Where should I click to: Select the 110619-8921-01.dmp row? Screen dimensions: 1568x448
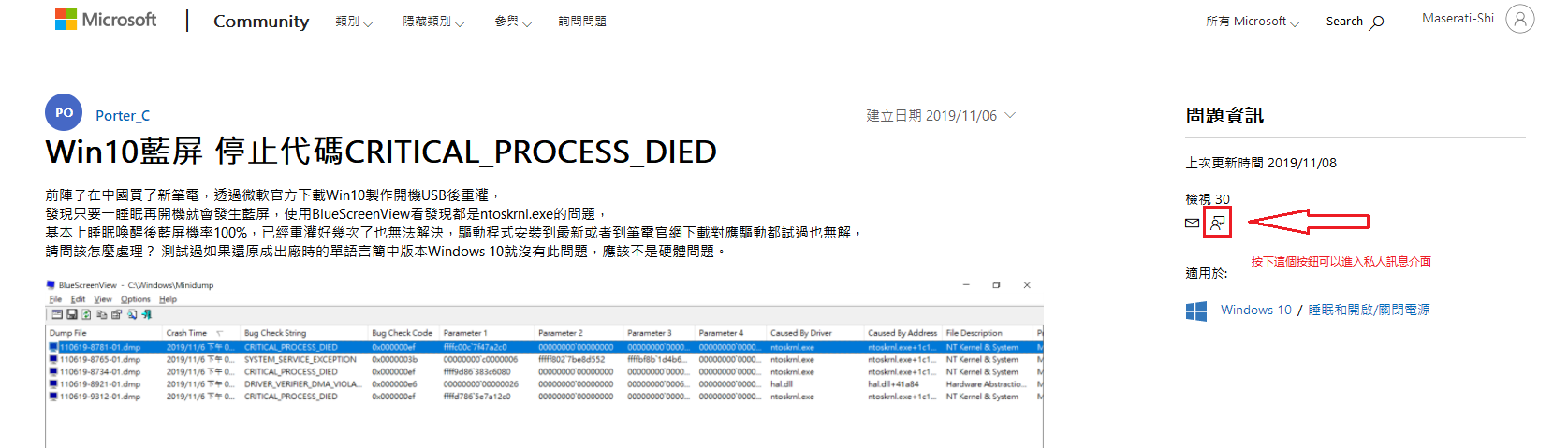click(x=544, y=383)
